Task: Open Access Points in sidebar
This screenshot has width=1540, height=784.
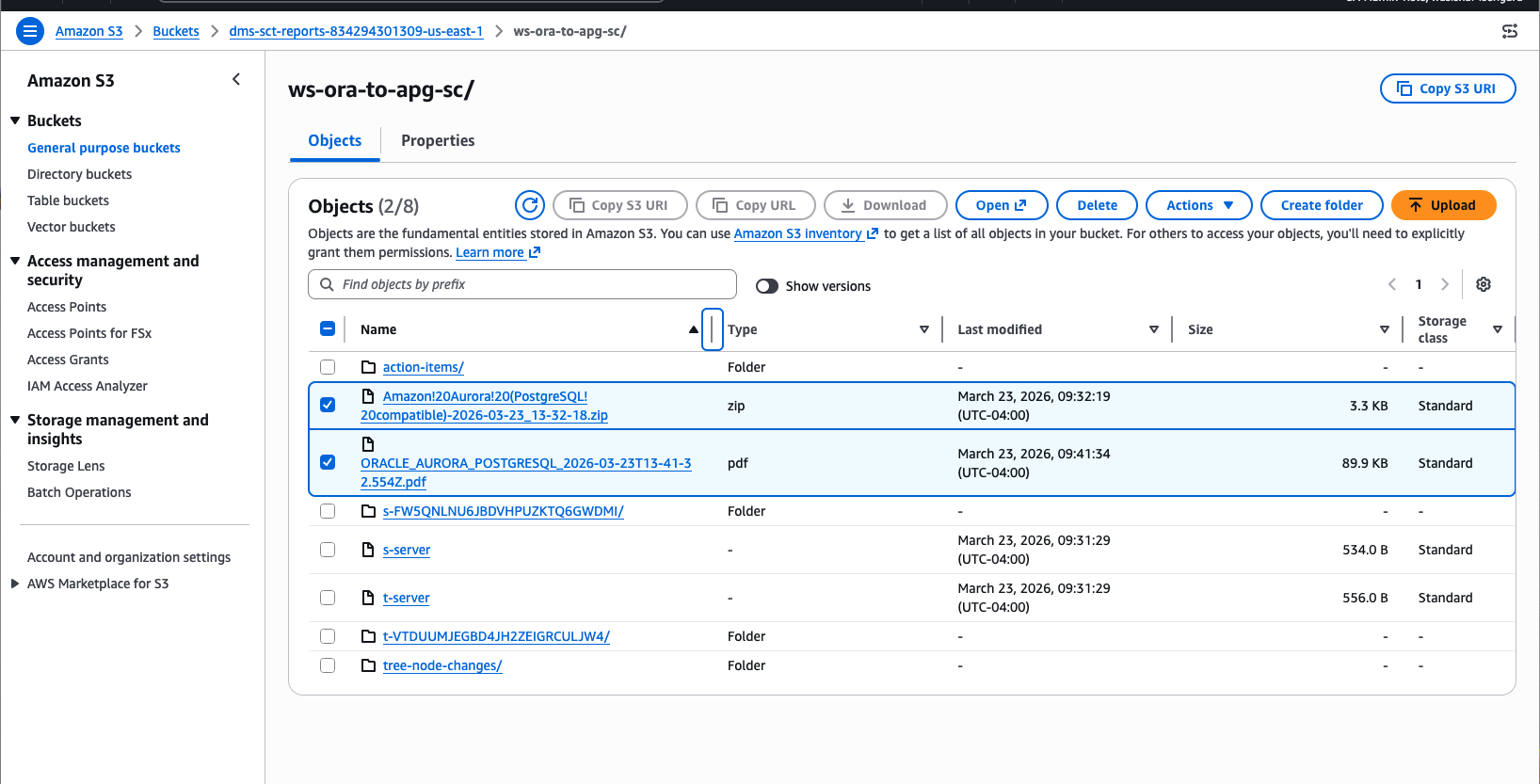Action: (x=67, y=307)
